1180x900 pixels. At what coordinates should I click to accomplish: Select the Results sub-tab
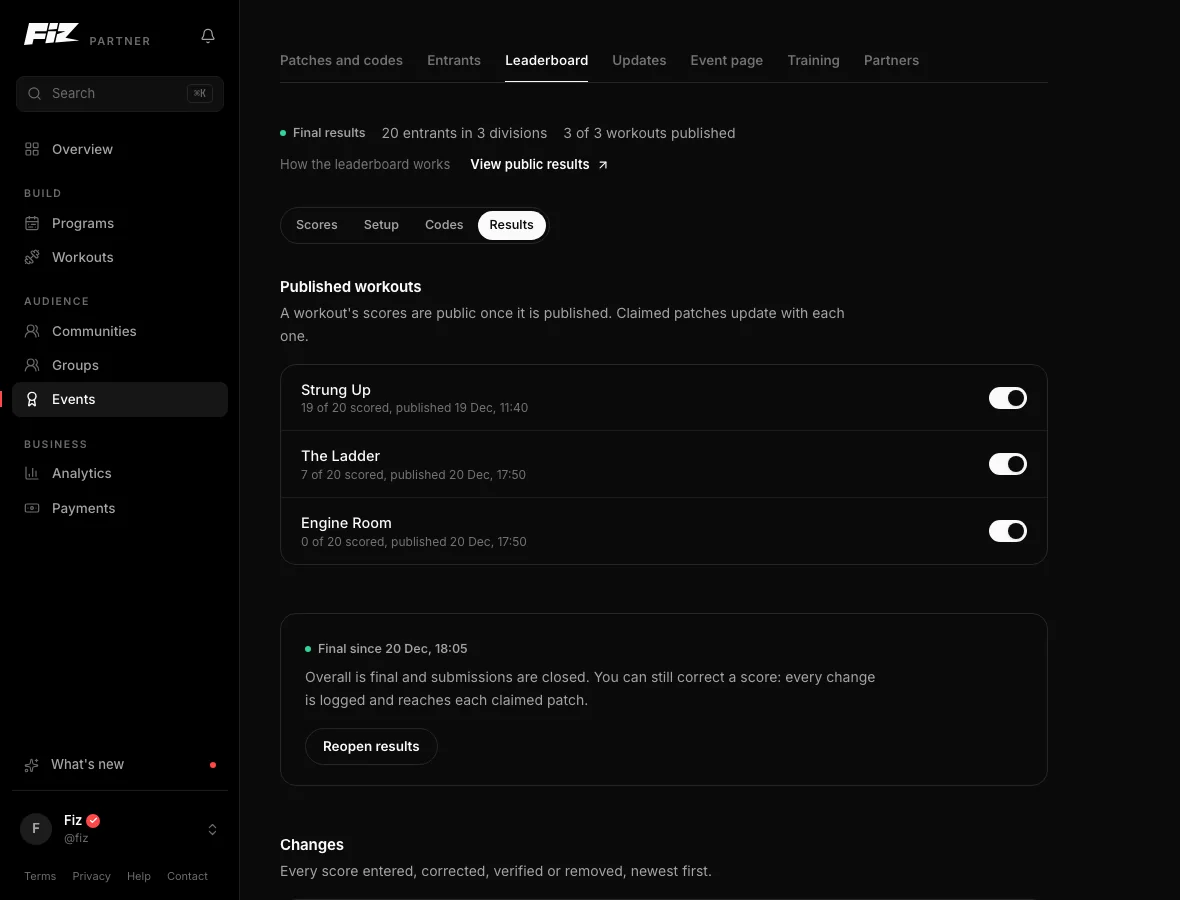point(512,225)
